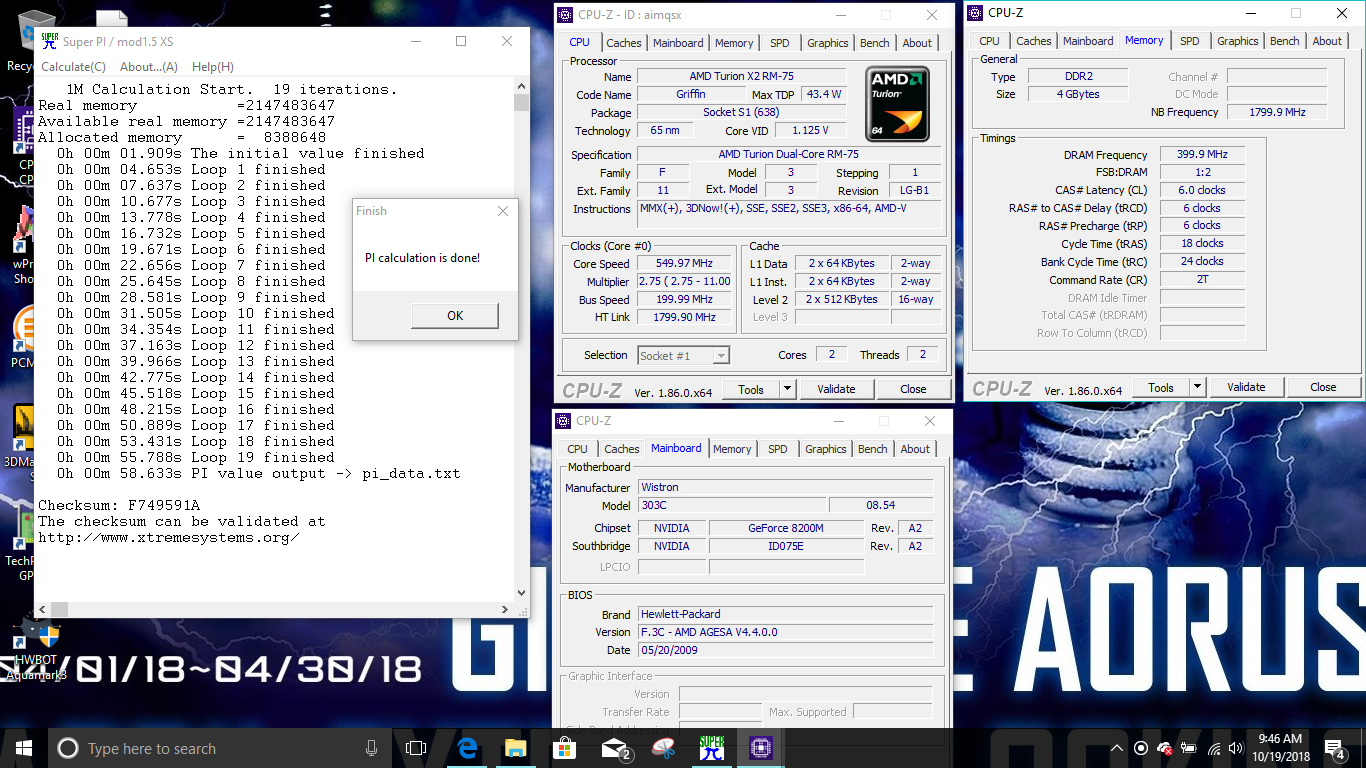Open Microsoft Store from the taskbar
The image size is (1366, 768).
point(564,748)
